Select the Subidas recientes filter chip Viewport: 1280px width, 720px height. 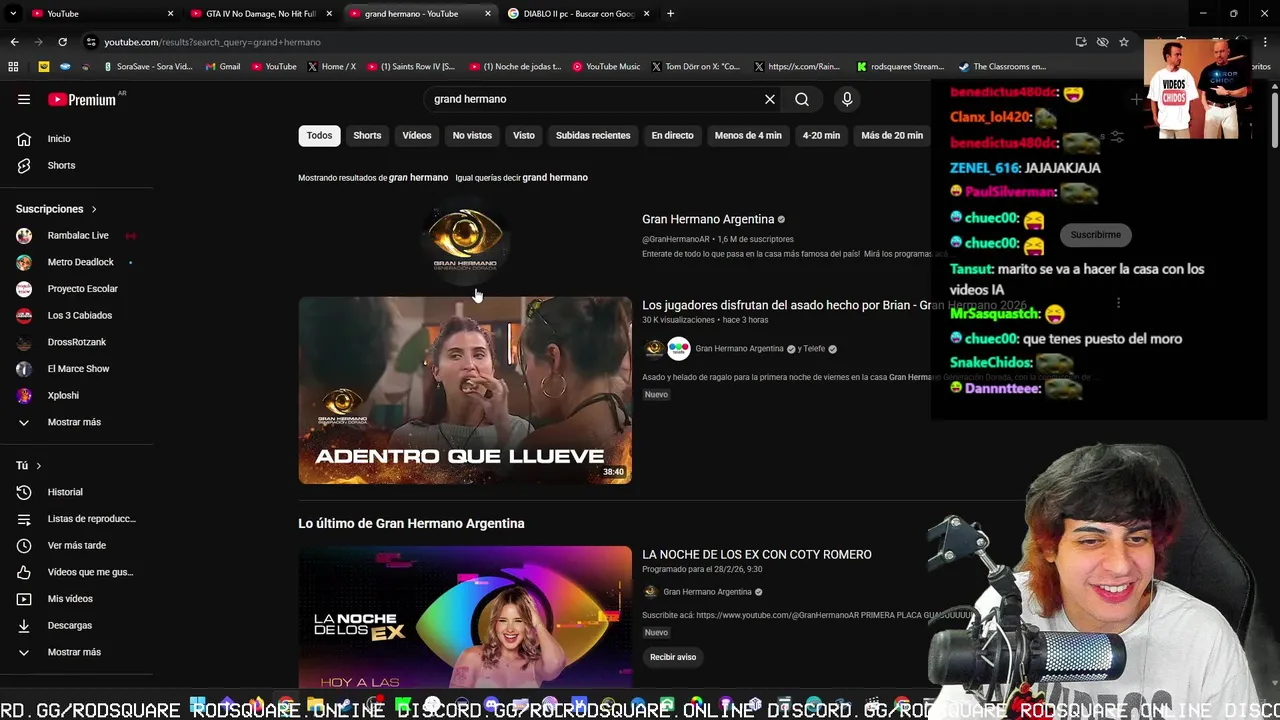593,135
